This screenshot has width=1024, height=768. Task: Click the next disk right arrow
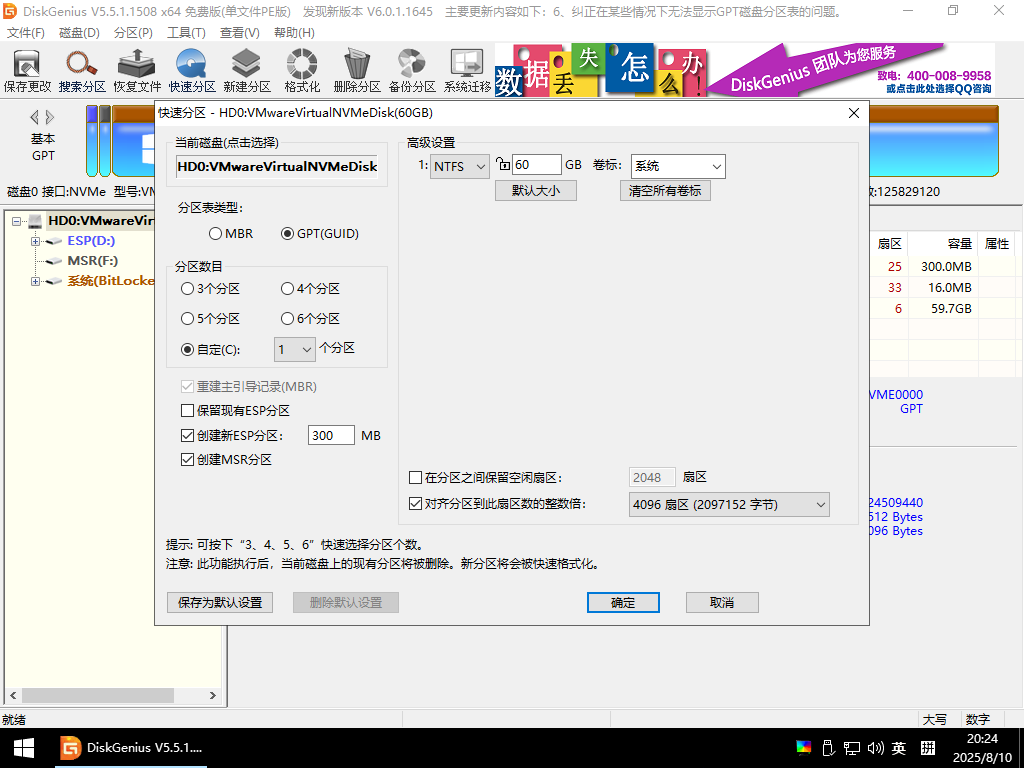coord(50,118)
